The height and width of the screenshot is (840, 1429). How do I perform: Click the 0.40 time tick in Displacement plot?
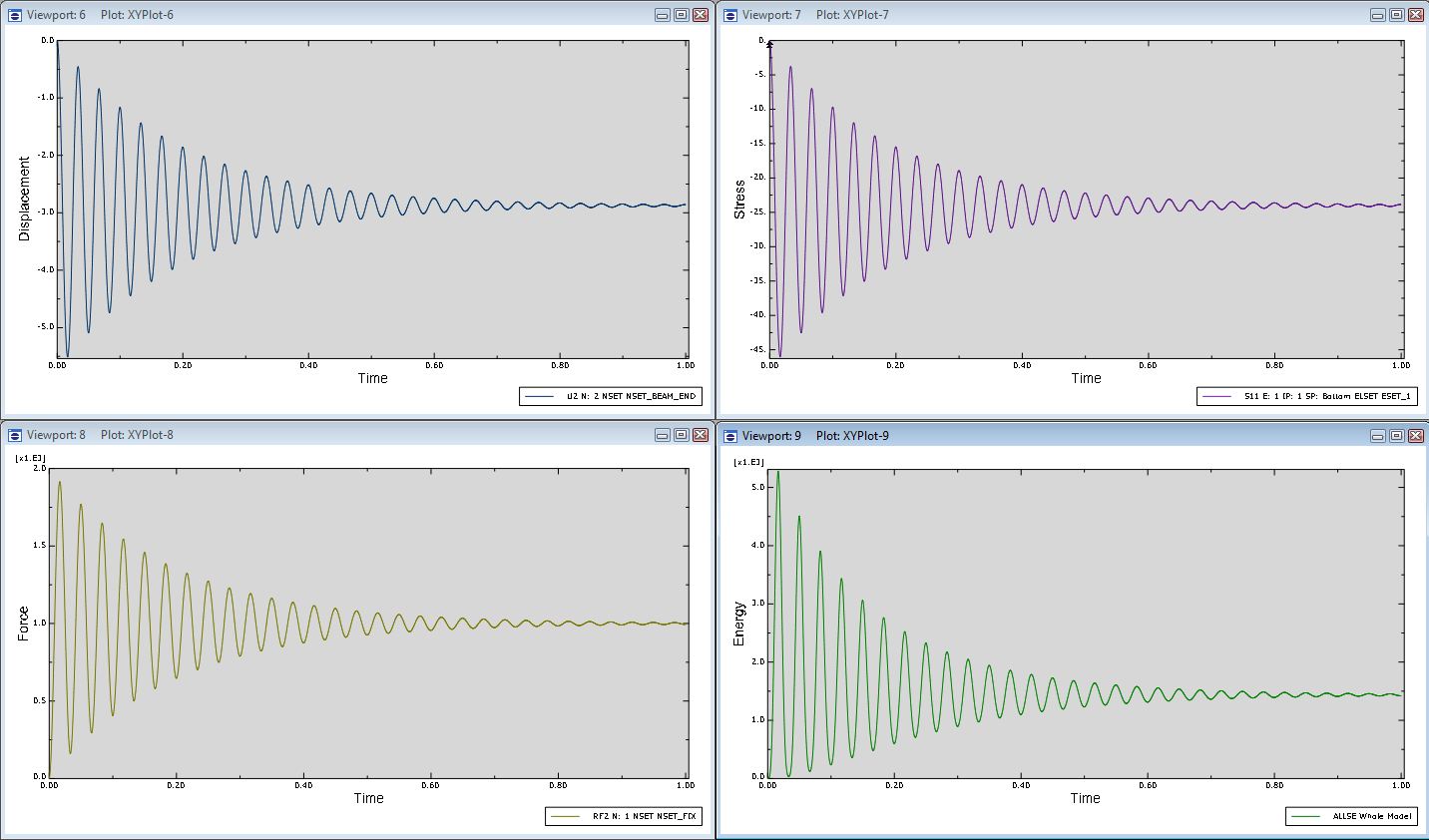coord(308,365)
